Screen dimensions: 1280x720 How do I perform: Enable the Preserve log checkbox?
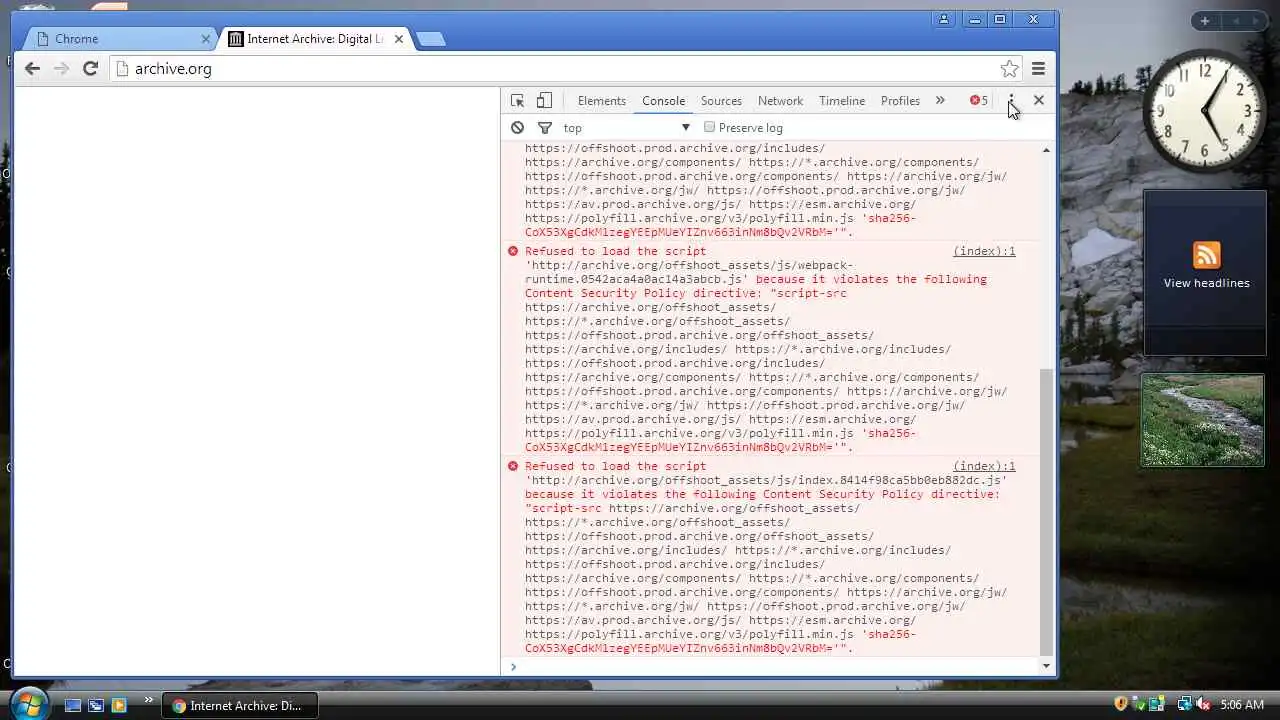click(x=709, y=127)
